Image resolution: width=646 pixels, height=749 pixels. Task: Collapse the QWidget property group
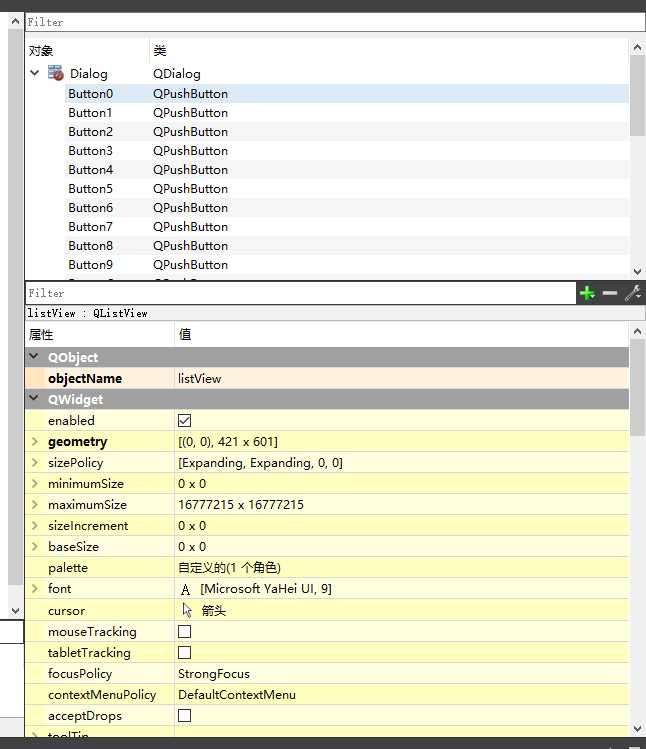pos(34,398)
